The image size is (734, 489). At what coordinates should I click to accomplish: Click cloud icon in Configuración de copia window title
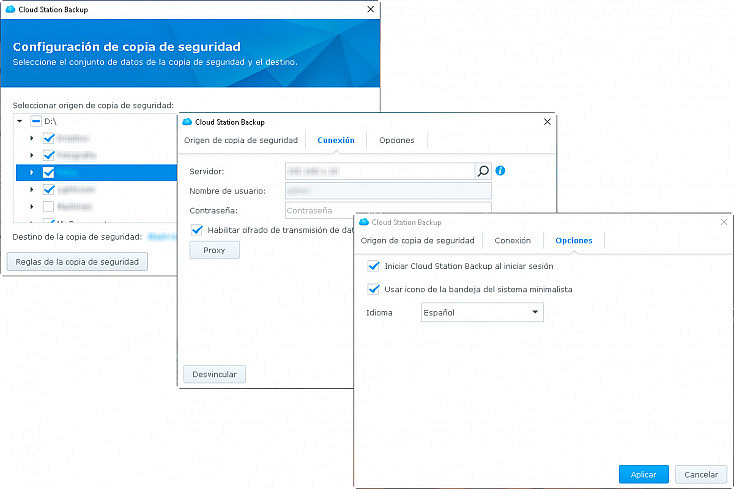[10, 9]
